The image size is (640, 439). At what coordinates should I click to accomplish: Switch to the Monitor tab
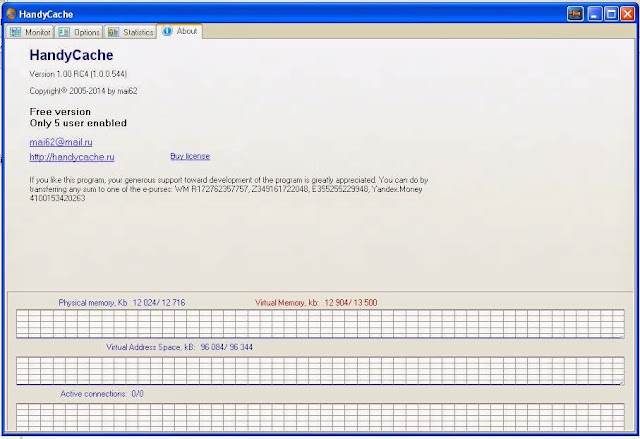click(x=30, y=32)
